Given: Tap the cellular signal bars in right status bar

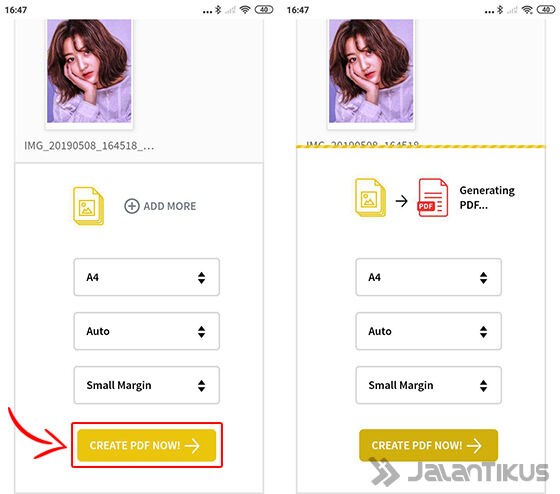Looking at the screenshot, I should pyautogui.click(x=512, y=10).
